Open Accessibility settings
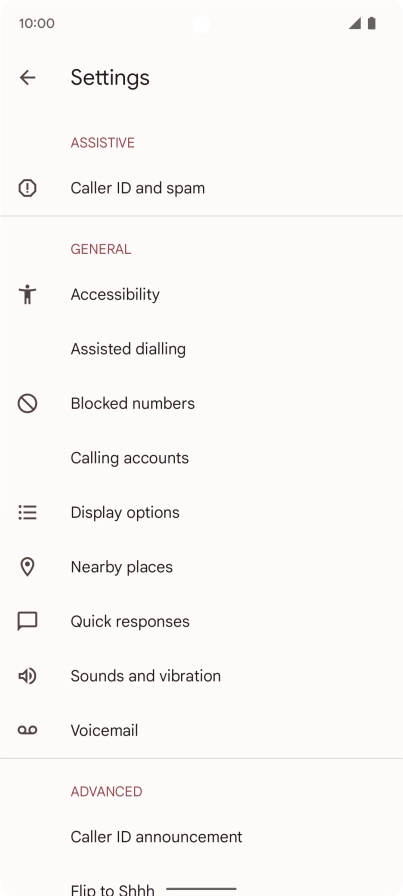This screenshot has height=896, width=403. 201,294
